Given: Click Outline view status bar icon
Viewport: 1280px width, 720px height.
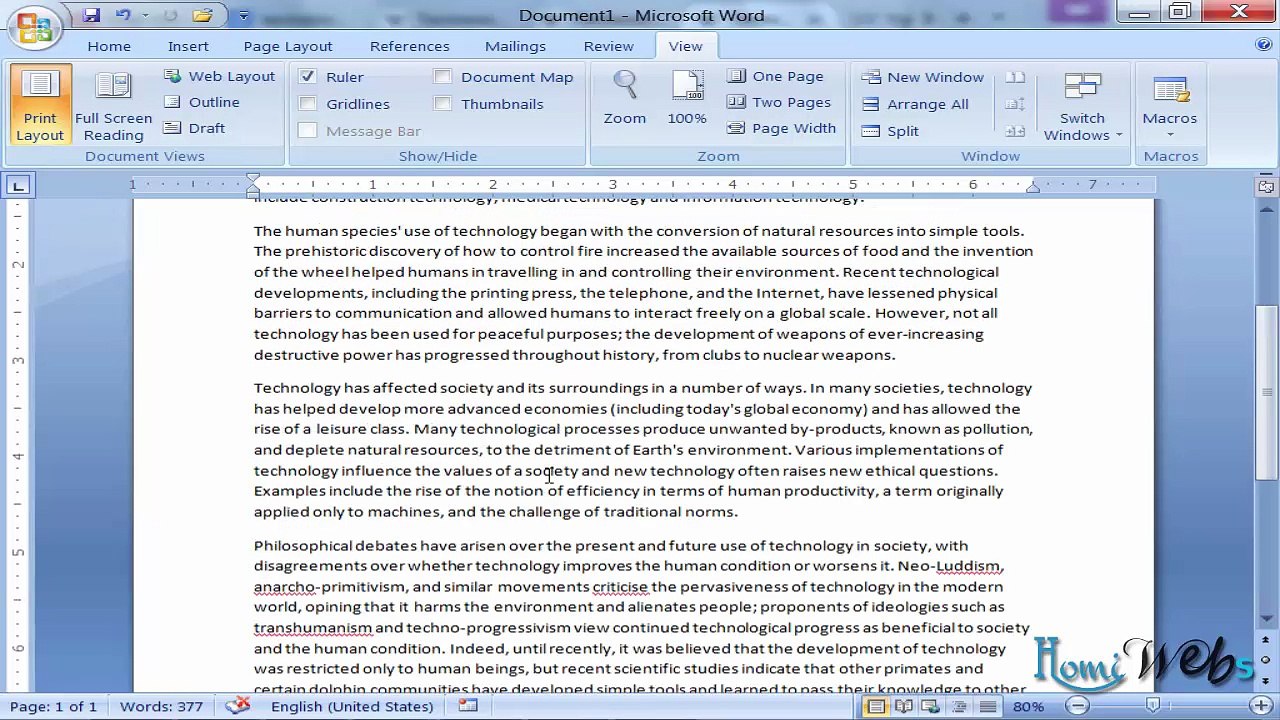Looking at the screenshot, I should (x=959, y=707).
